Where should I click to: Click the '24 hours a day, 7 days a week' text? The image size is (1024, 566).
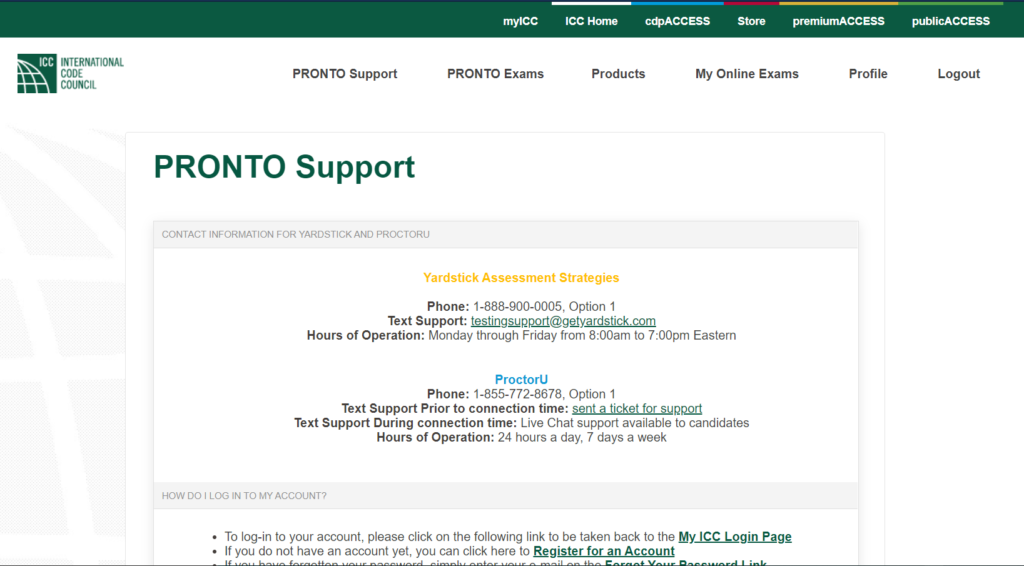pyautogui.click(x=582, y=437)
